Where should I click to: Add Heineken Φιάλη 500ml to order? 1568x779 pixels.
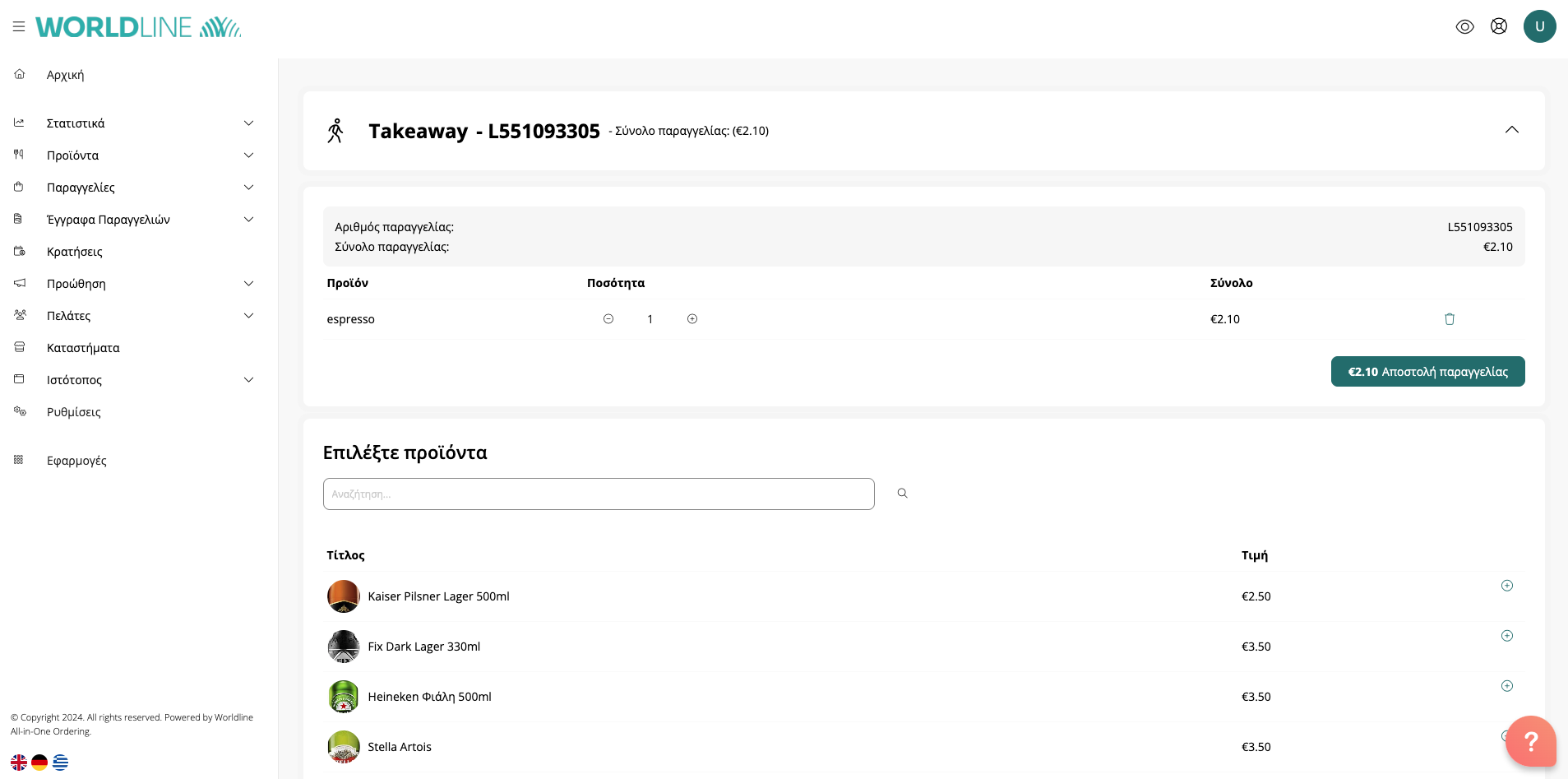[x=1506, y=686]
